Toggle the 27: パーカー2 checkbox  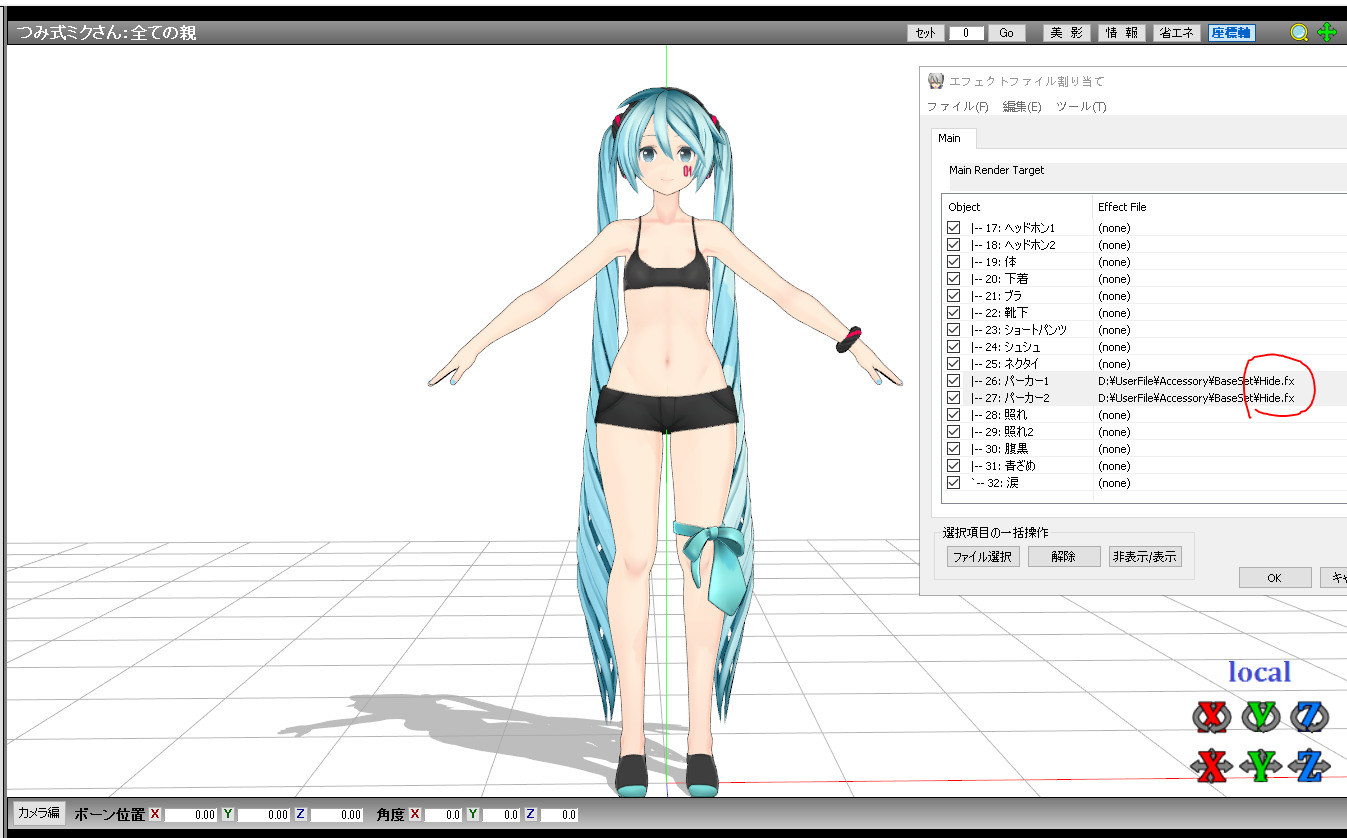pyautogui.click(x=953, y=398)
